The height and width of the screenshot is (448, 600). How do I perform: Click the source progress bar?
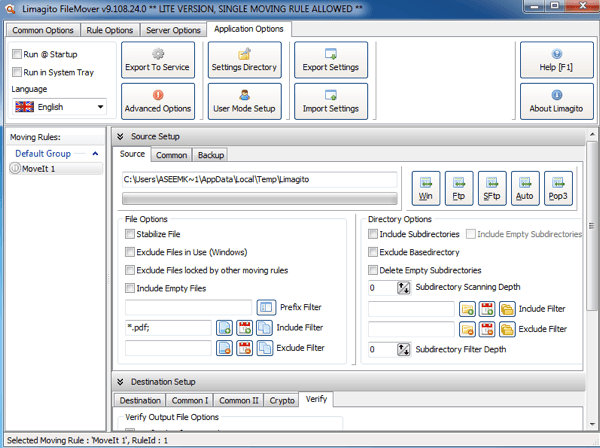(259, 199)
